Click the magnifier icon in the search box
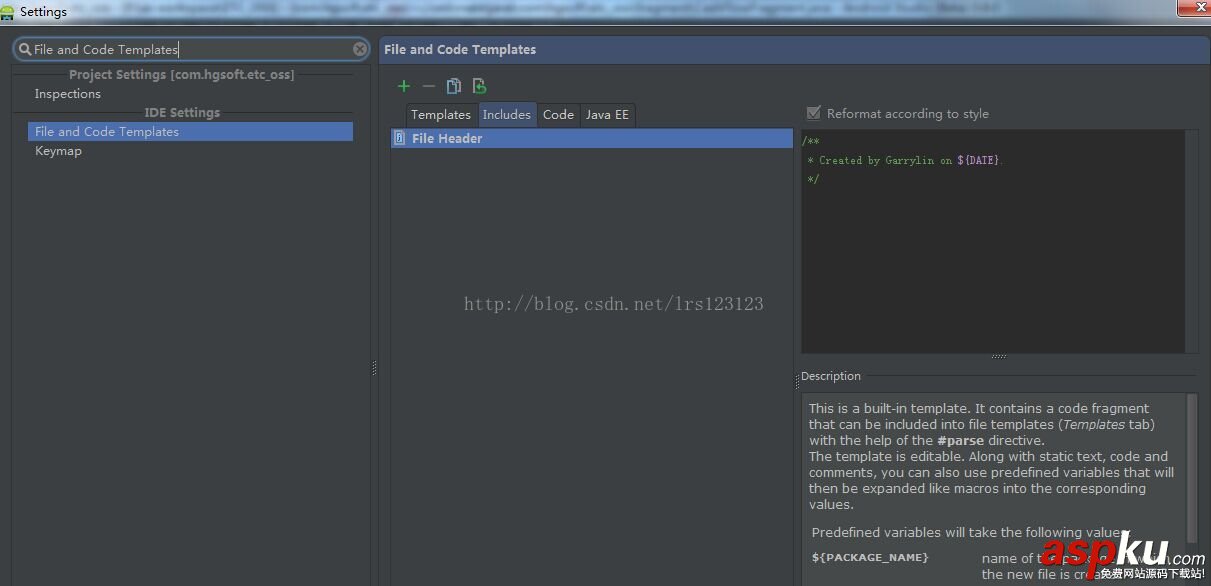Image resolution: width=1211 pixels, height=586 pixels. point(23,48)
